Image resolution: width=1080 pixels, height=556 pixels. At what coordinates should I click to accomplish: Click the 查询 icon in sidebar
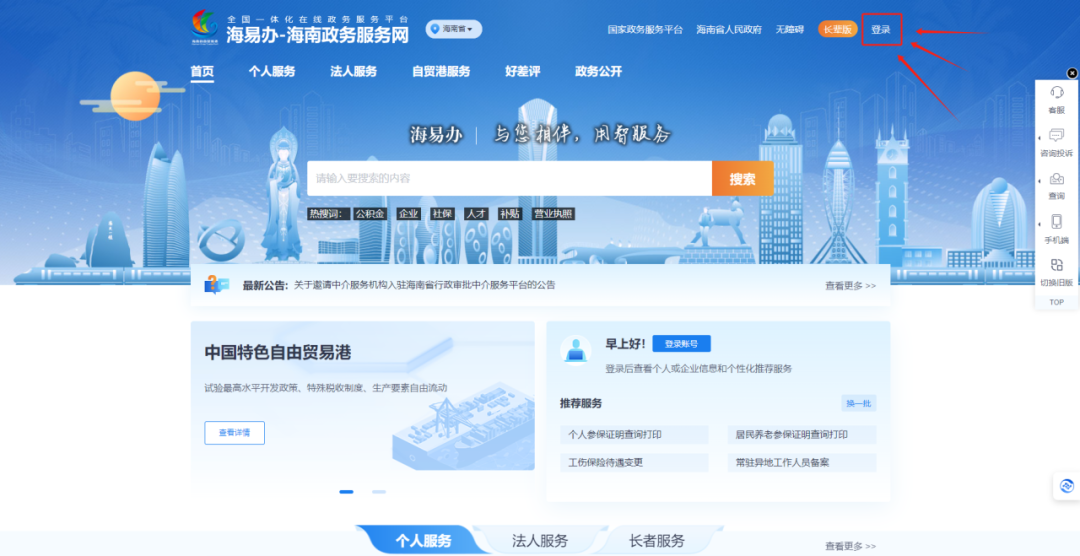(x=1057, y=179)
